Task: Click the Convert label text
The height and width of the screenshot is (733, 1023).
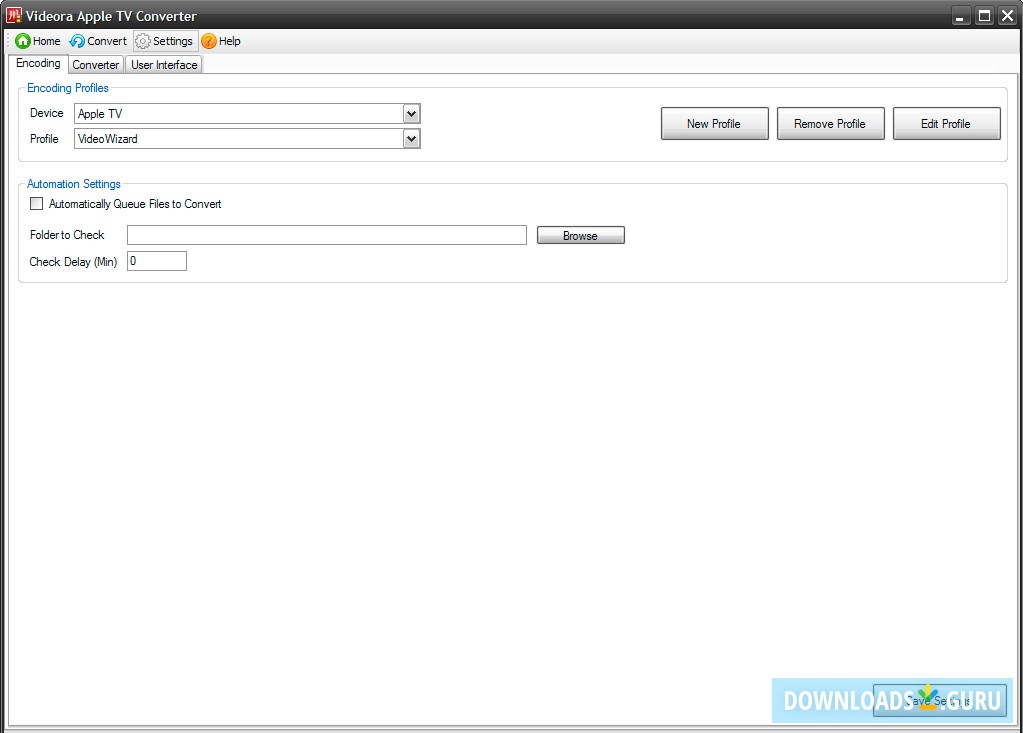Action: click(107, 41)
